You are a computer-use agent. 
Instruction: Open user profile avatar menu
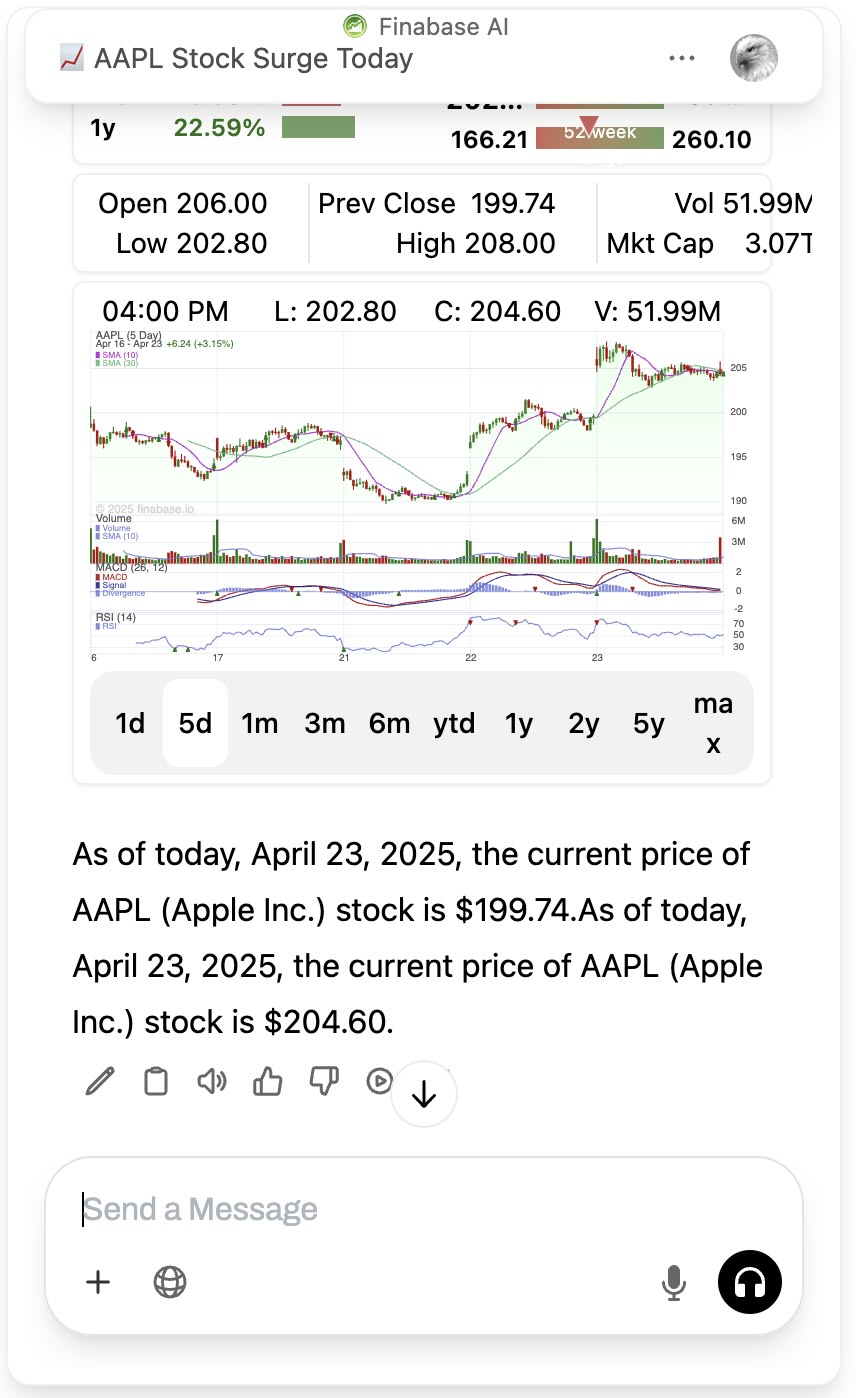754,58
